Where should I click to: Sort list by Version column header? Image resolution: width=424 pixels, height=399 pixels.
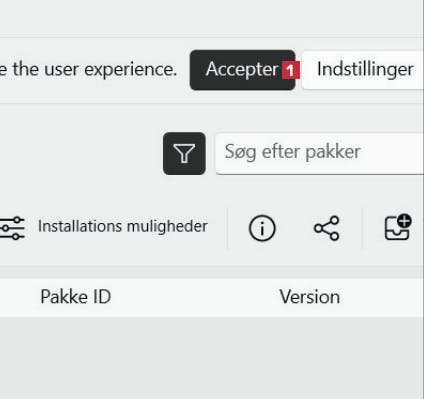(x=310, y=297)
